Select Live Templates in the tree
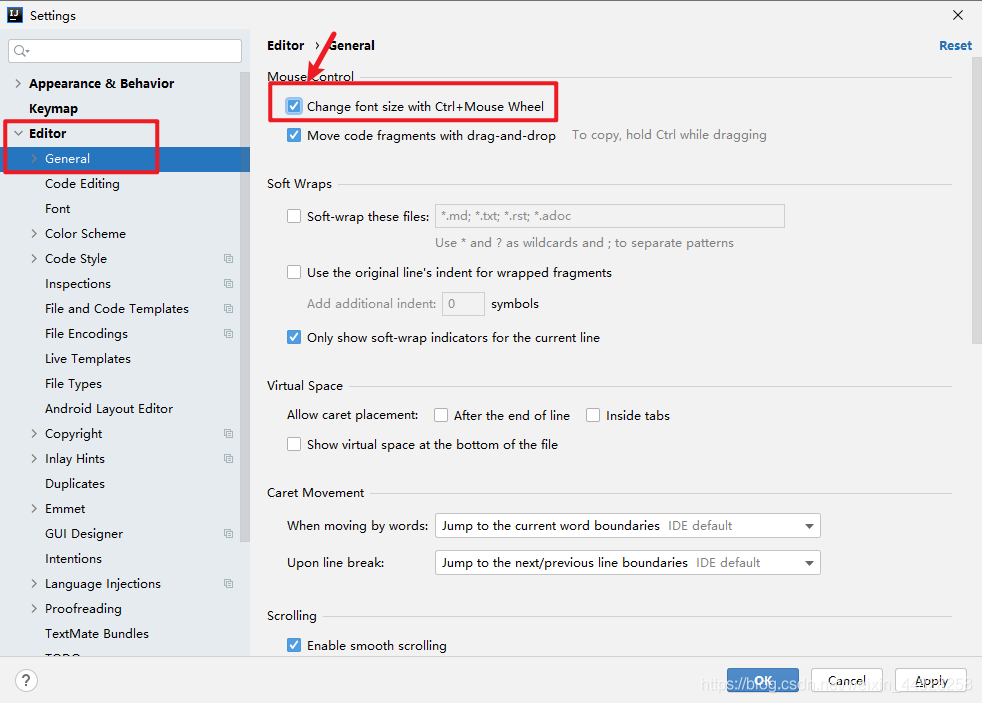982x703 pixels. click(88, 359)
